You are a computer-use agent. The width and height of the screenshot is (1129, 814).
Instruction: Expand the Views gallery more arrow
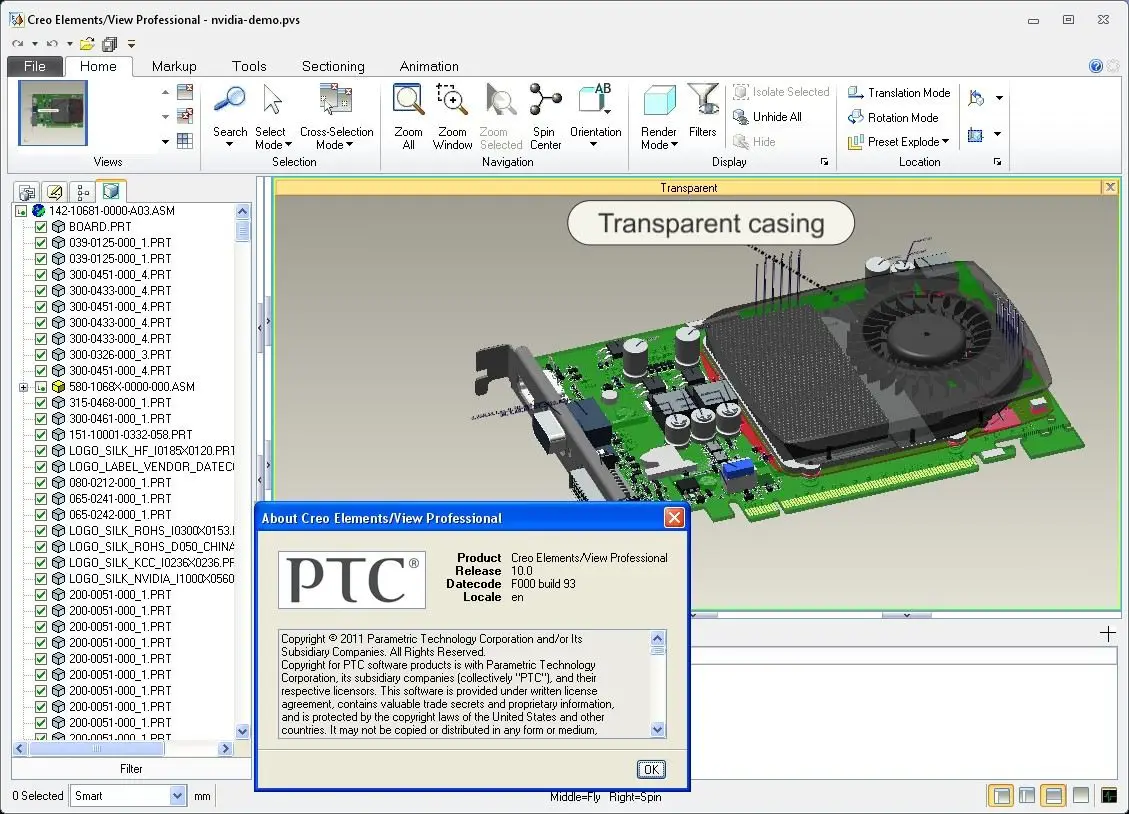[x=166, y=142]
